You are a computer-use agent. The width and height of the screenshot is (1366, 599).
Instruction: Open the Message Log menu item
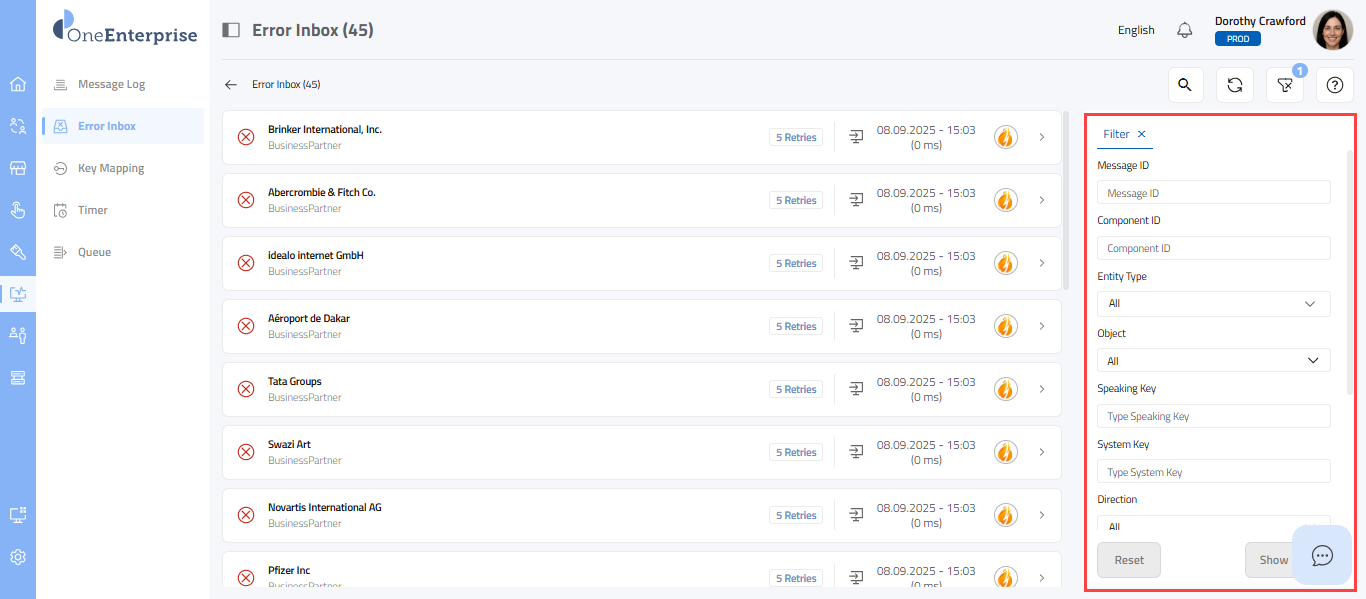pos(111,84)
